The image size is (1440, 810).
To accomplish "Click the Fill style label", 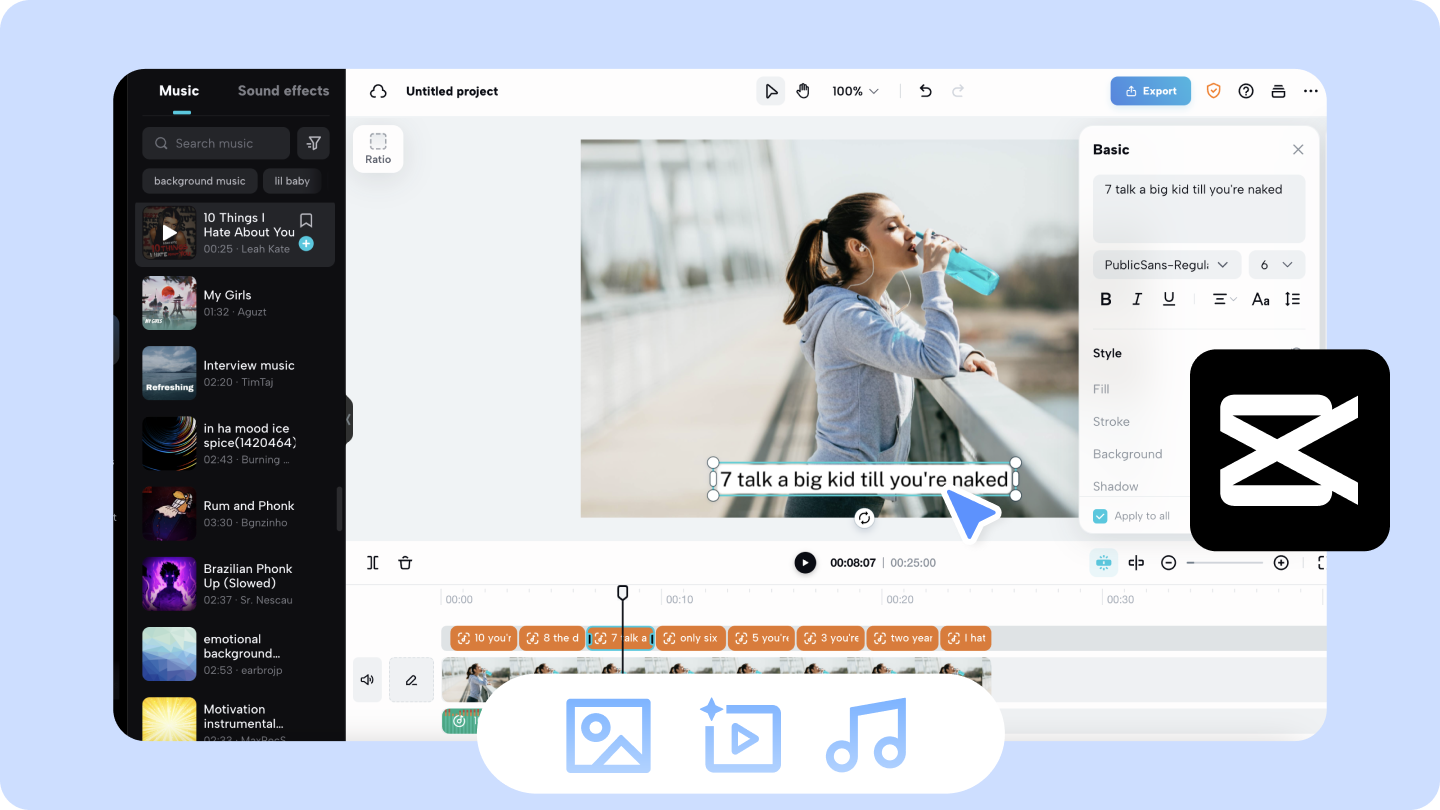I will click(1101, 389).
